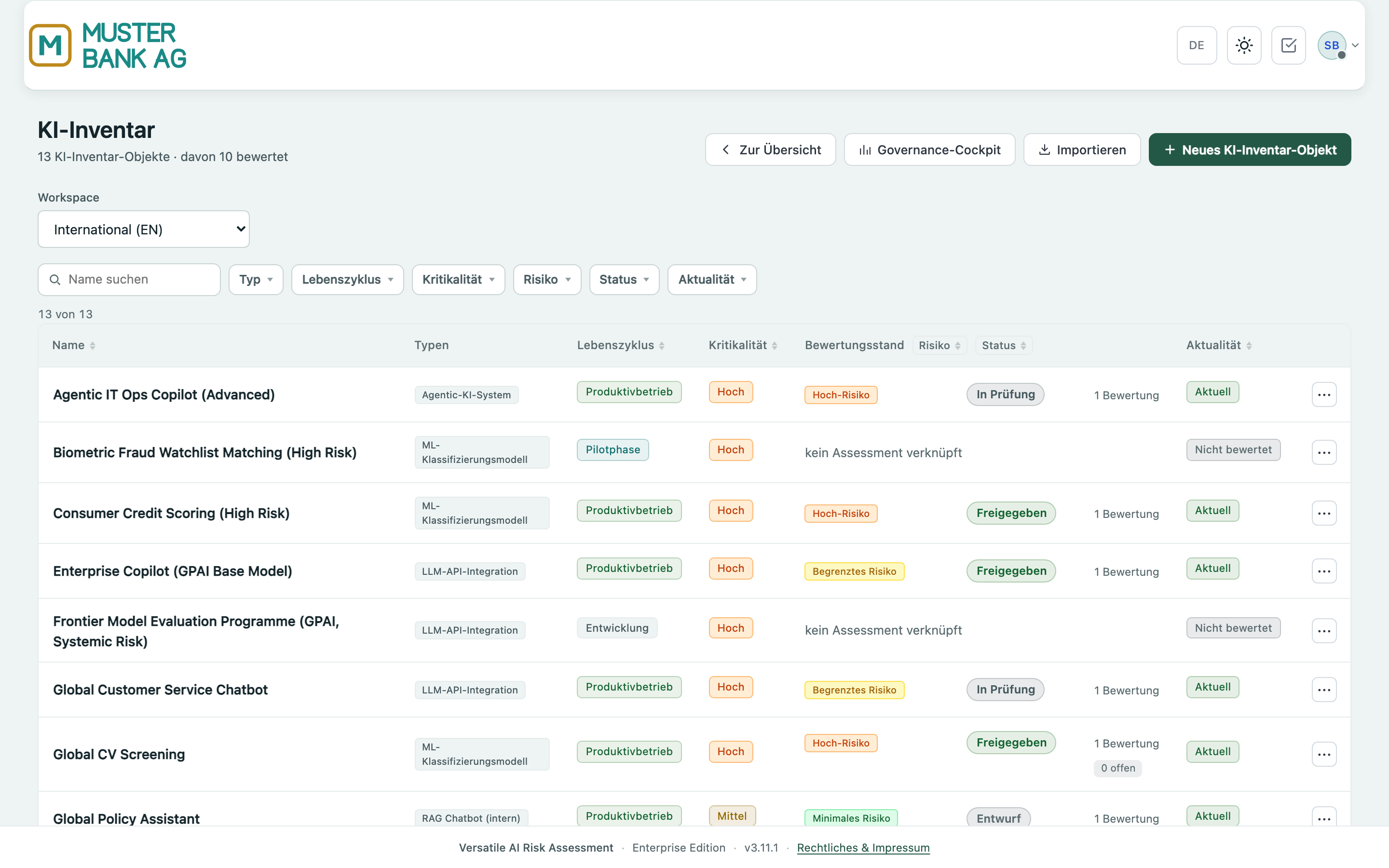The height and width of the screenshot is (868, 1389).
Task: Open Global Customer Service Chatbot entry
Action: [x=160, y=690]
